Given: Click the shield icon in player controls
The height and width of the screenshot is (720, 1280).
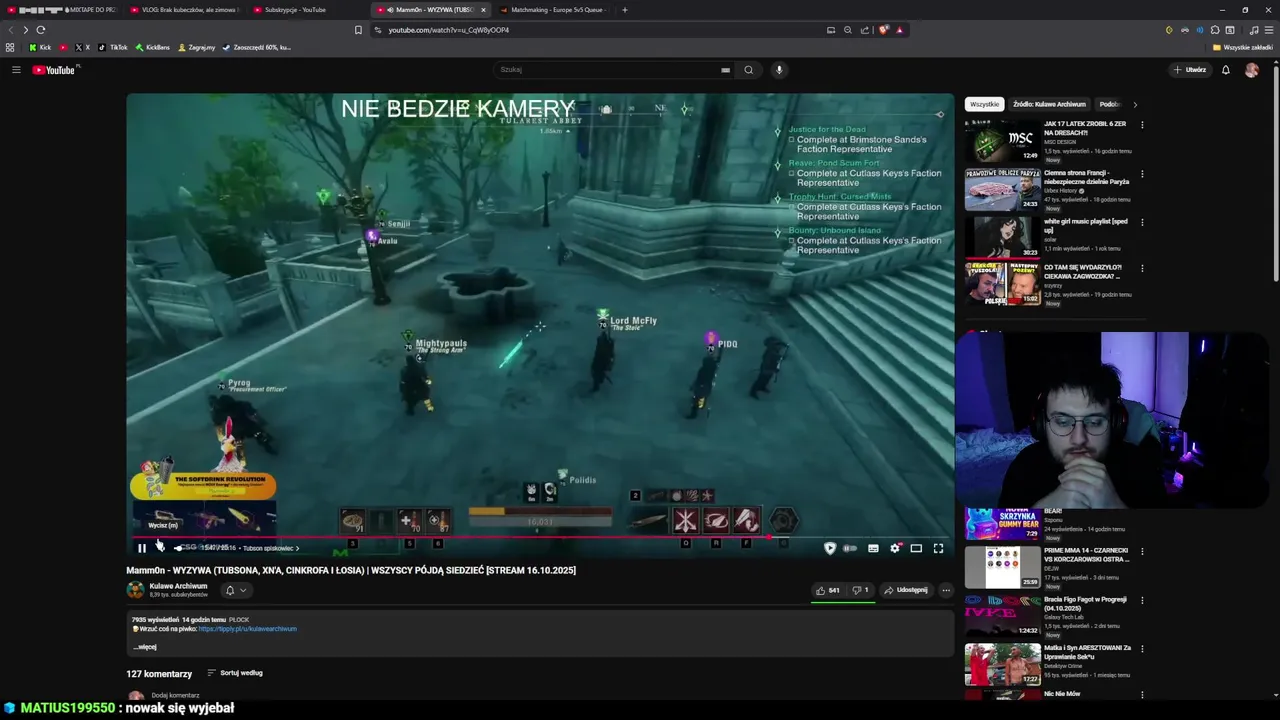Looking at the screenshot, I should (x=829, y=548).
